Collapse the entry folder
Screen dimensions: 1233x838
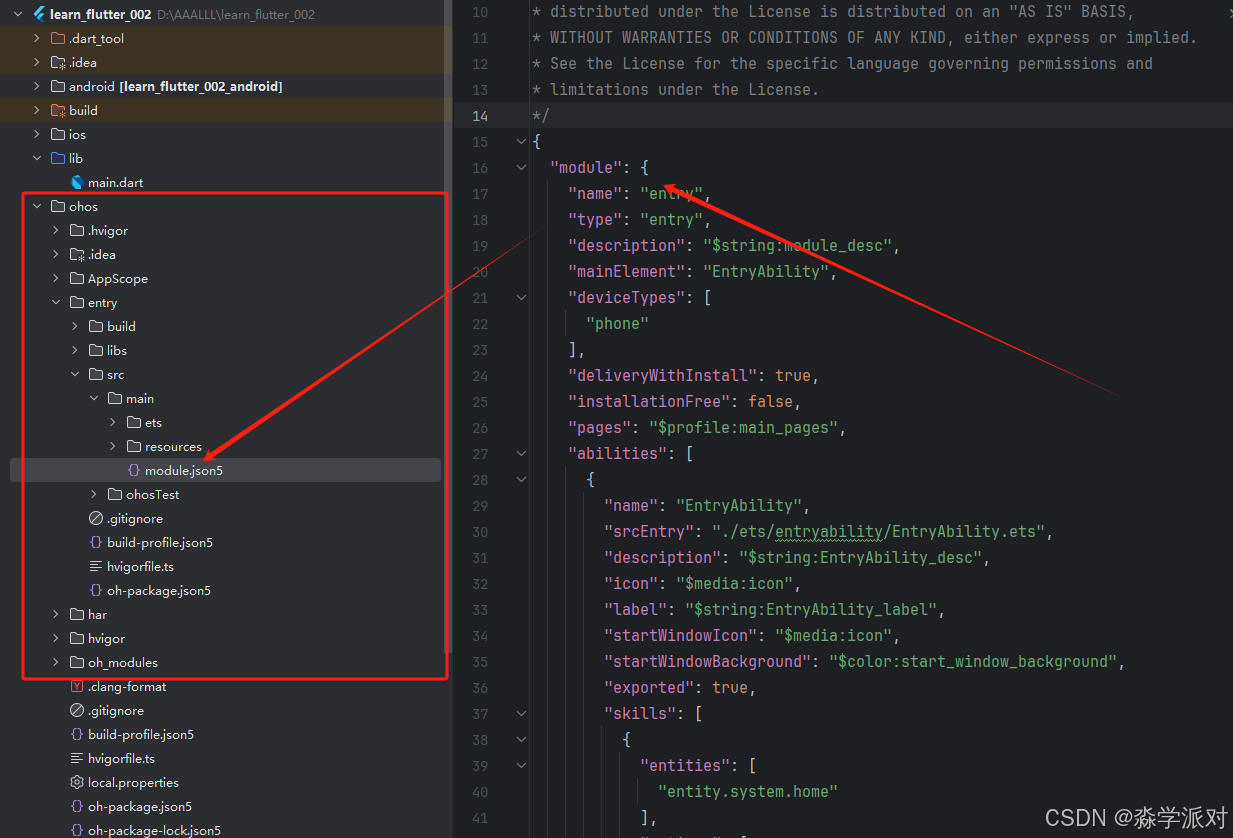[x=56, y=302]
